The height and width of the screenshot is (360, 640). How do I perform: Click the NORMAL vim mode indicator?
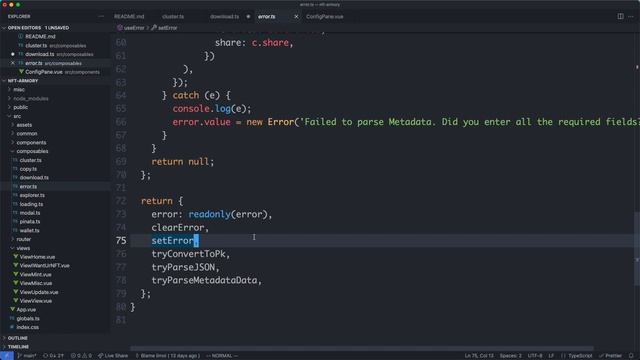pos(222,356)
